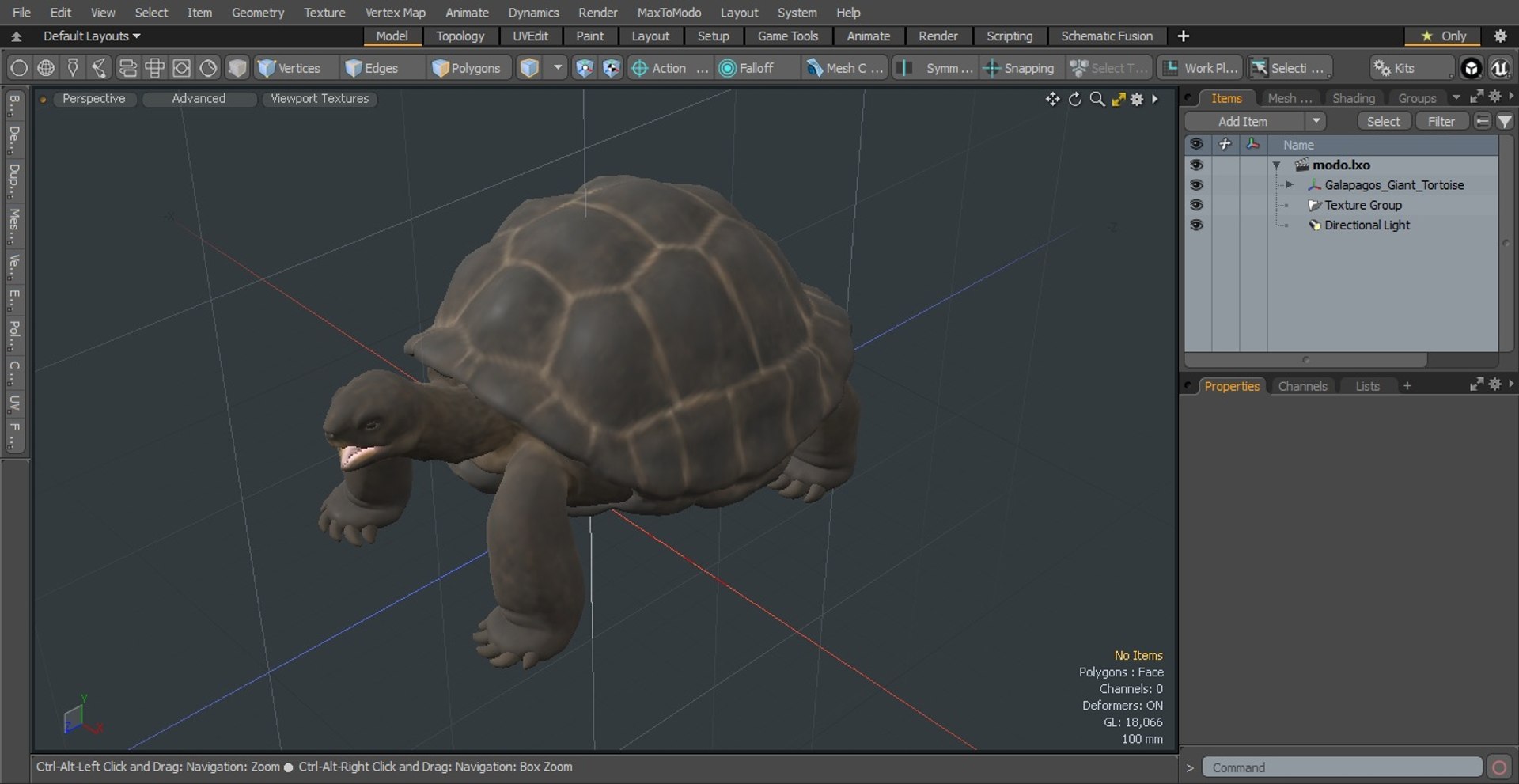
Task: Click the Perspective viewport button
Action: 93,98
